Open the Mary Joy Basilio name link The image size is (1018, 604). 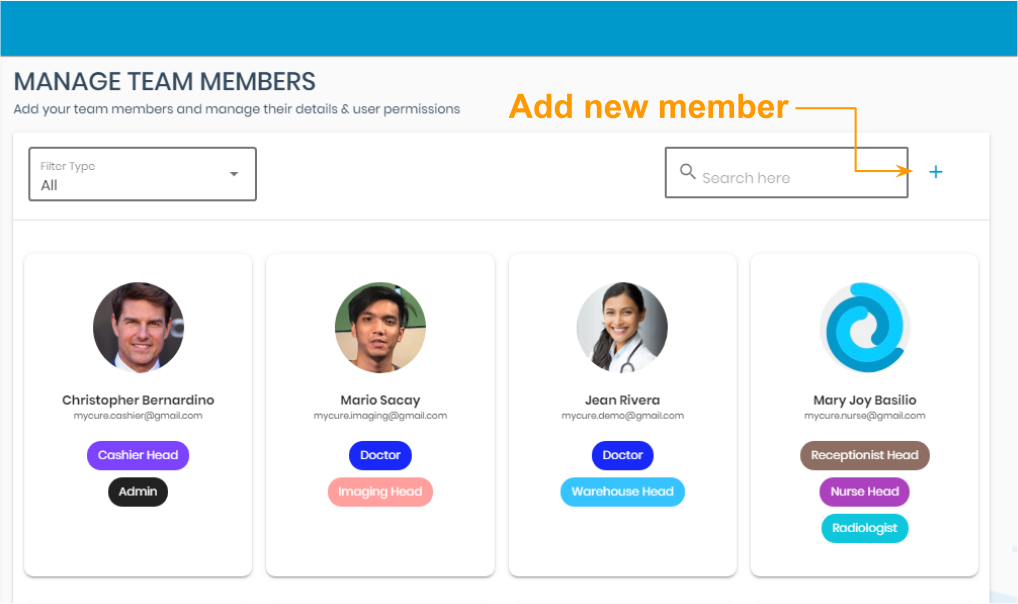(864, 400)
